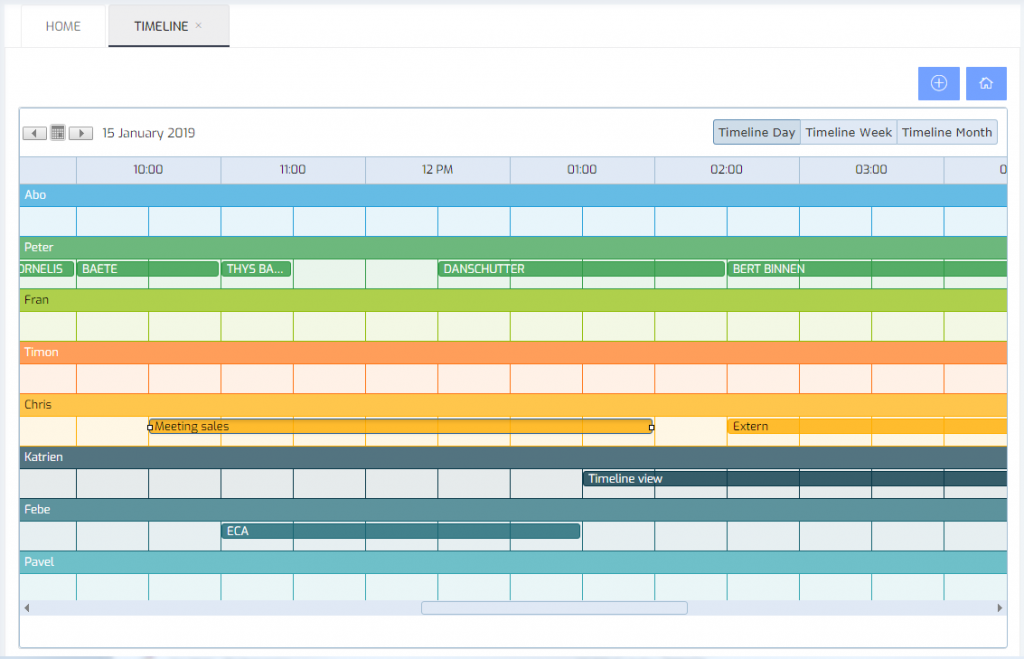The width and height of the screenshot is (1024, 659).
Task: Switch to Timeline Week view
Action: click(848, 132)
